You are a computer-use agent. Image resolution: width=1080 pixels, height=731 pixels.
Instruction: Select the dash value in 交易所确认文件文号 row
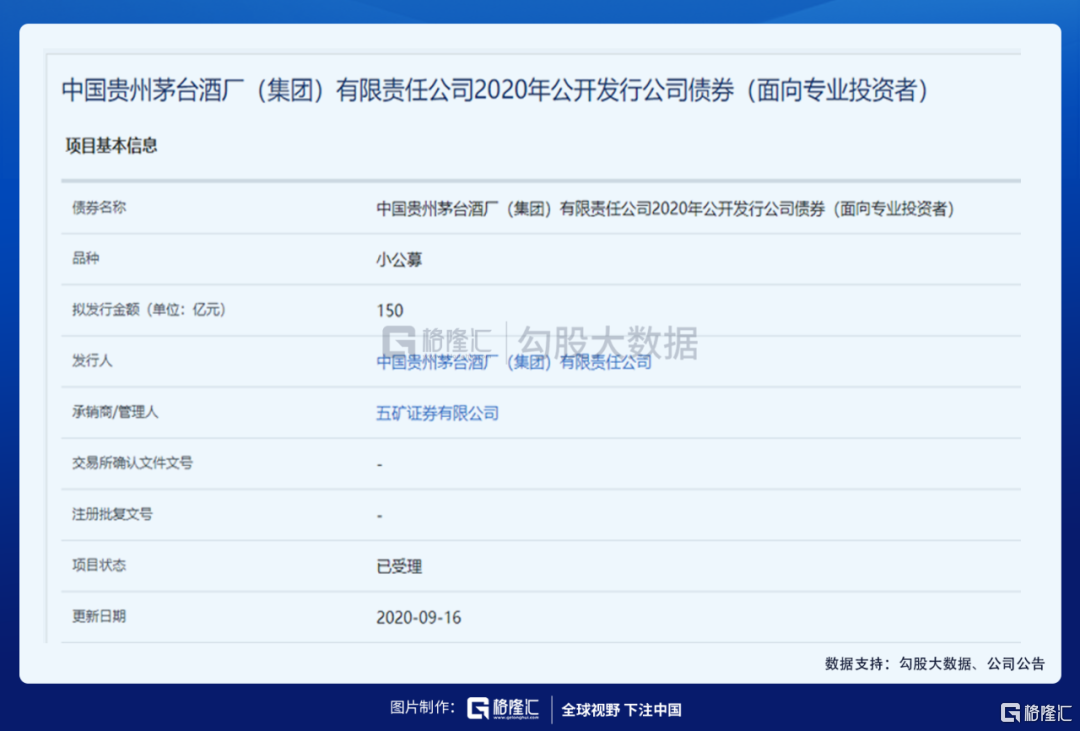[380, 465]
